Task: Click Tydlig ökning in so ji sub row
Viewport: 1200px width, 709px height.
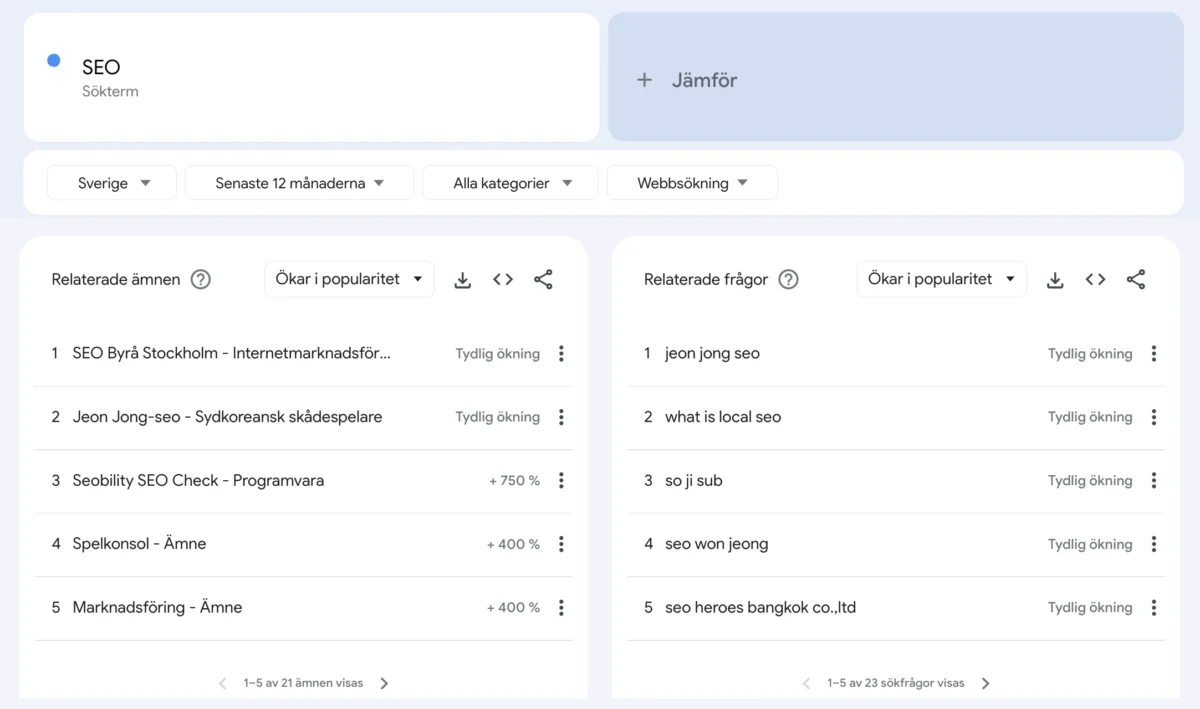Action: click(1090, 481)
